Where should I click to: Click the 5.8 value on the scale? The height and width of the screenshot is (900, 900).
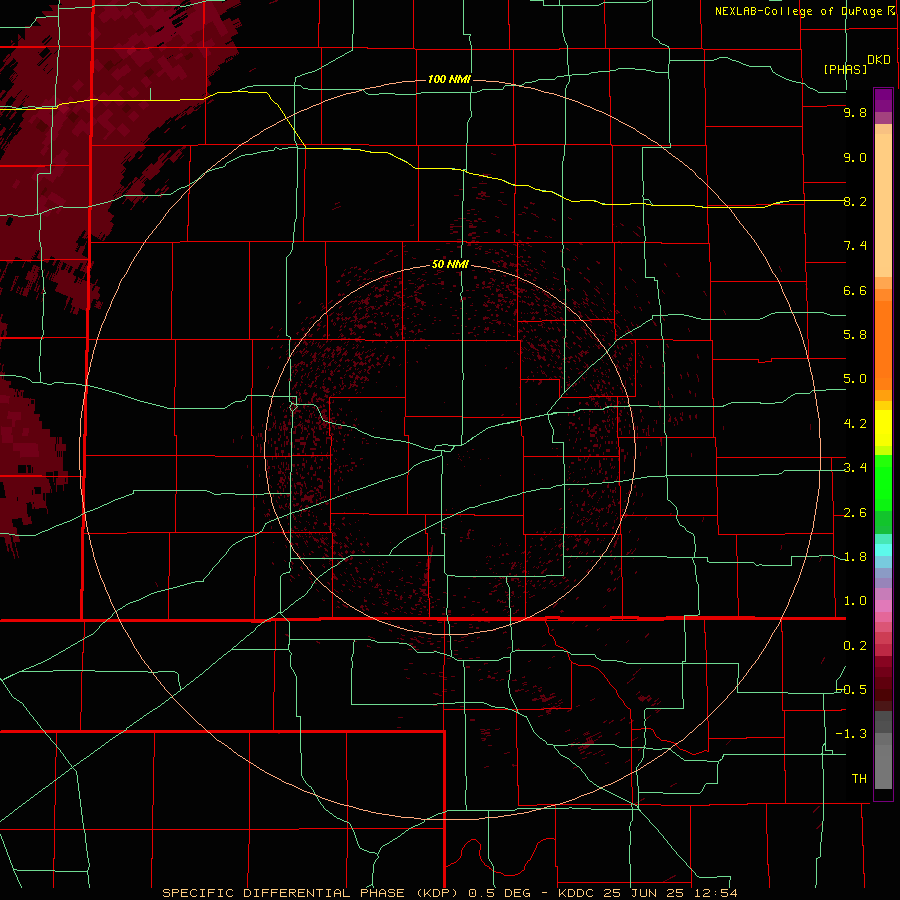(x=855, y=335)
